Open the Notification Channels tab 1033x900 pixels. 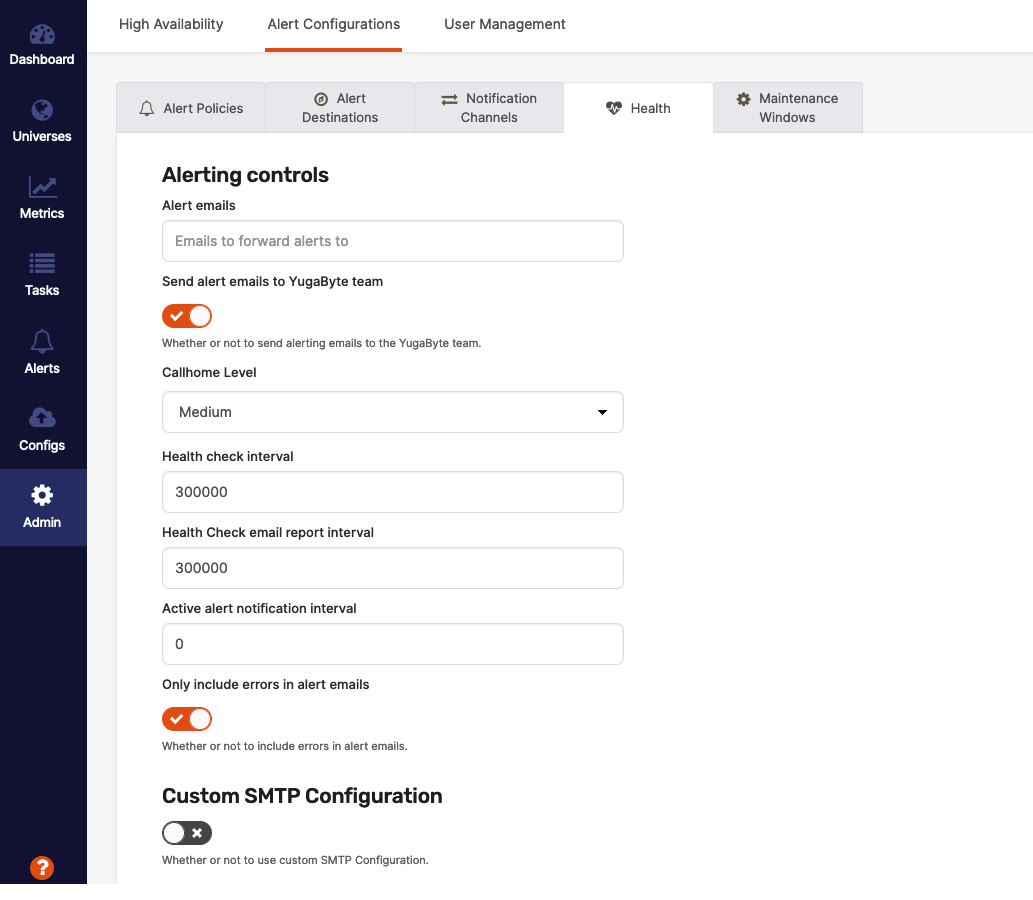(489, 108)
